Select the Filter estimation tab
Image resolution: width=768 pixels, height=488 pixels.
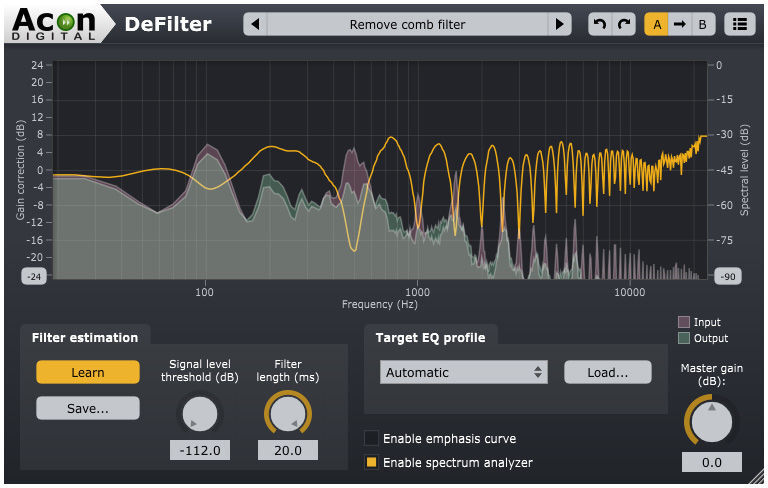[85, 338]
